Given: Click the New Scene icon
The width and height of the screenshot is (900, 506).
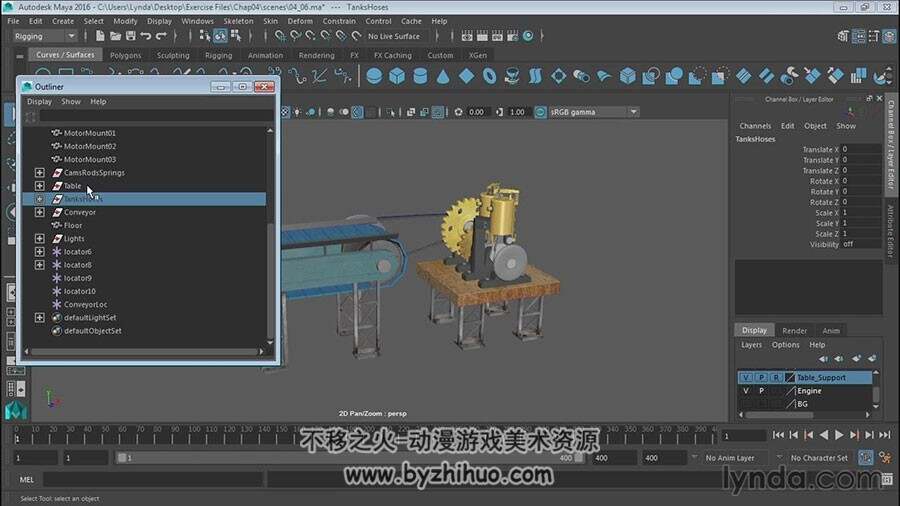Looking at the screenshot, I should (x=100, y=36).
